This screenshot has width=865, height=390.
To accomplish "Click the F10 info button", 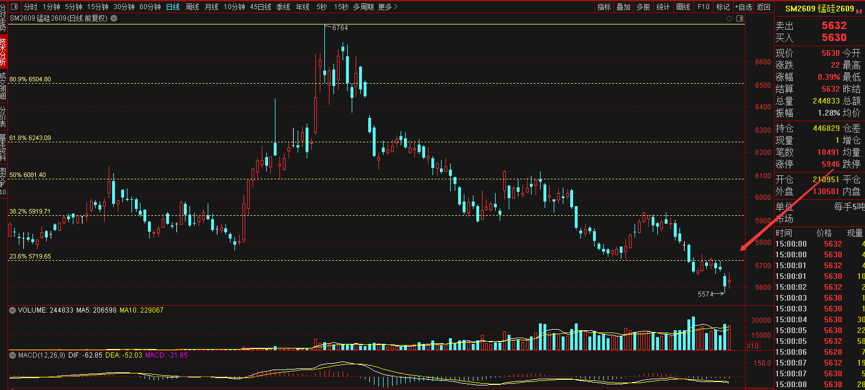I will (x=703, y=7).
